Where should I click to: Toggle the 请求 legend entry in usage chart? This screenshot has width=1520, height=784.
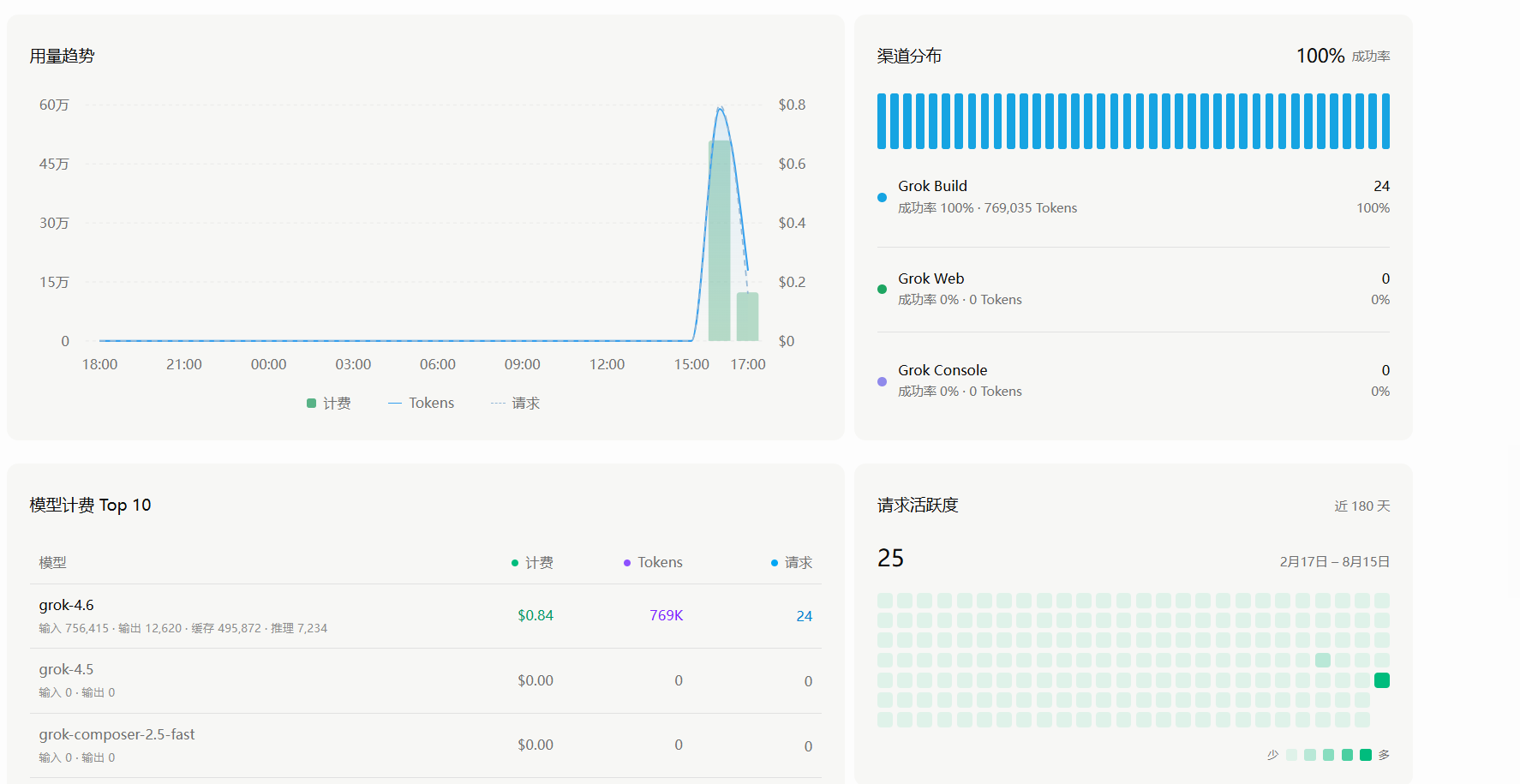515,403
